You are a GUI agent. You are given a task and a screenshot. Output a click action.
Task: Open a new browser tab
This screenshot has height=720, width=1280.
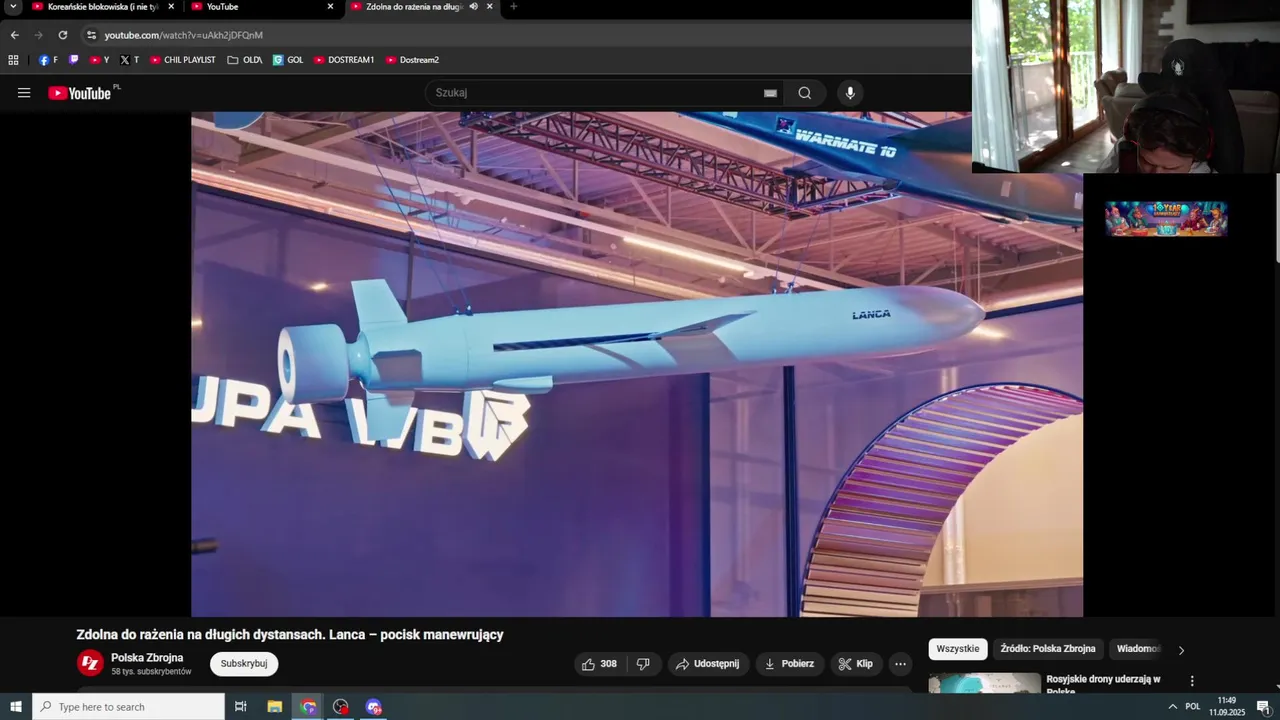click(x=514, y=7)
